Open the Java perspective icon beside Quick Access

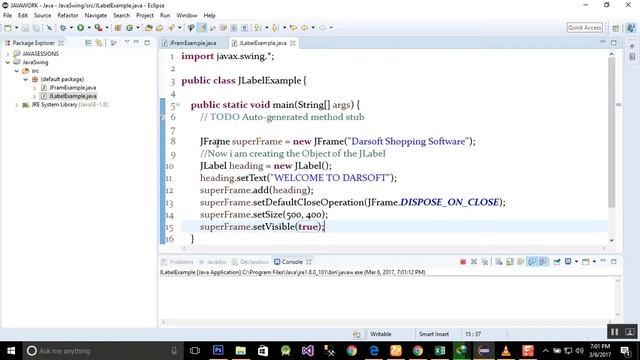(x=631, y=28)
